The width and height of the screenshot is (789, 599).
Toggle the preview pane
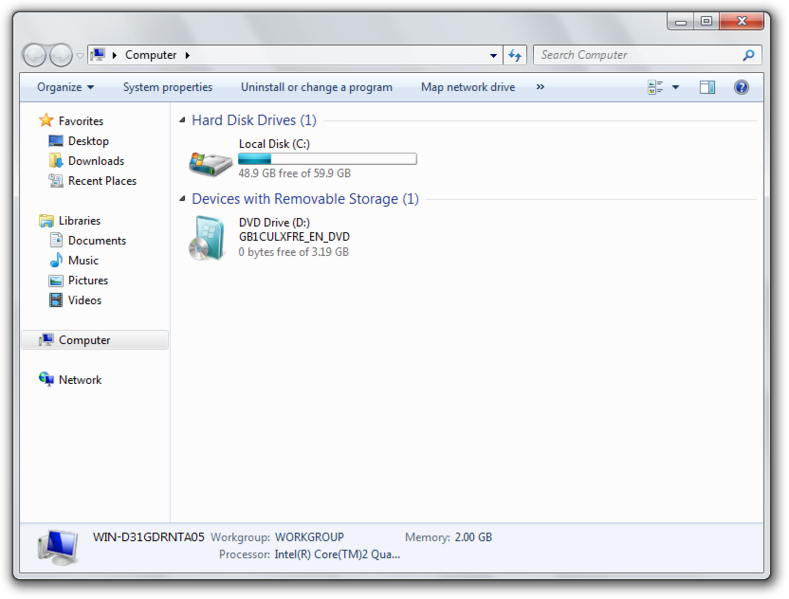[707, 88]
